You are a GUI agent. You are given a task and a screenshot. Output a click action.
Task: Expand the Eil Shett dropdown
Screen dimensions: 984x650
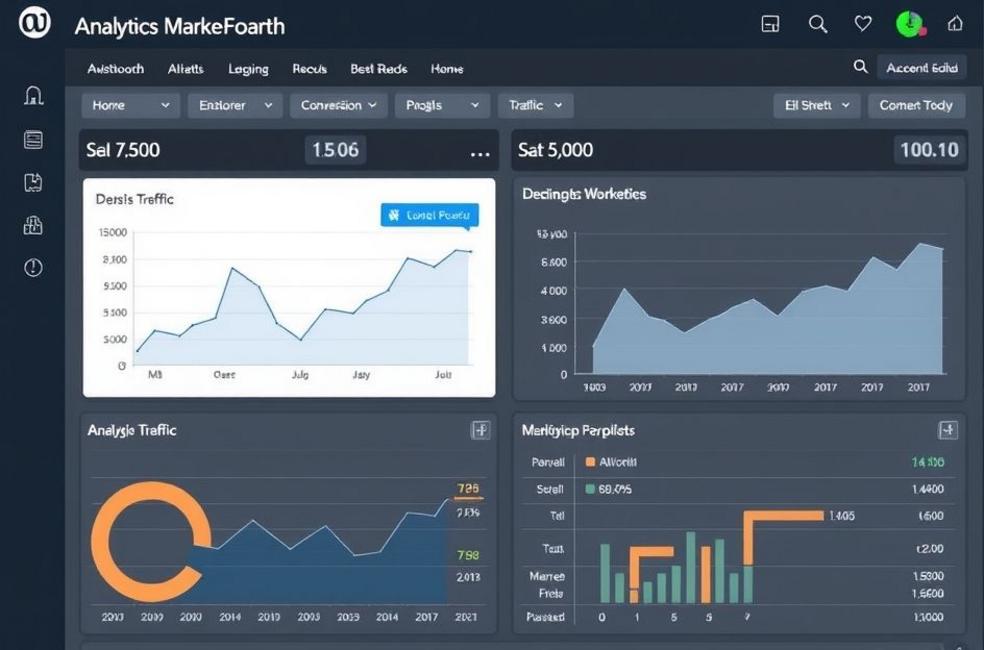[x=816, y=105]
